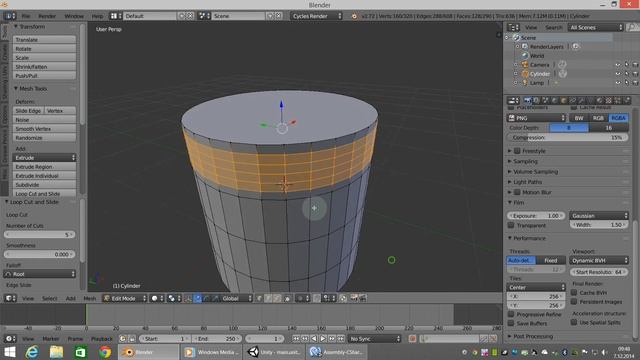Image resolution: width=640 pixels, height=360 pixels.
Task: Click the Shrink/Fatten button
Action: tap(44, 67)
